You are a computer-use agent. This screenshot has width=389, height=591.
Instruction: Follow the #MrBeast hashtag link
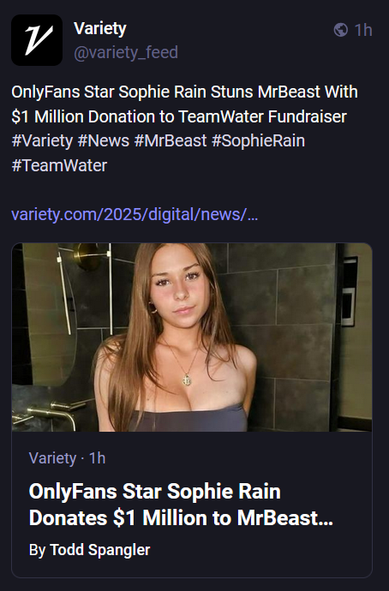[170, 141]
